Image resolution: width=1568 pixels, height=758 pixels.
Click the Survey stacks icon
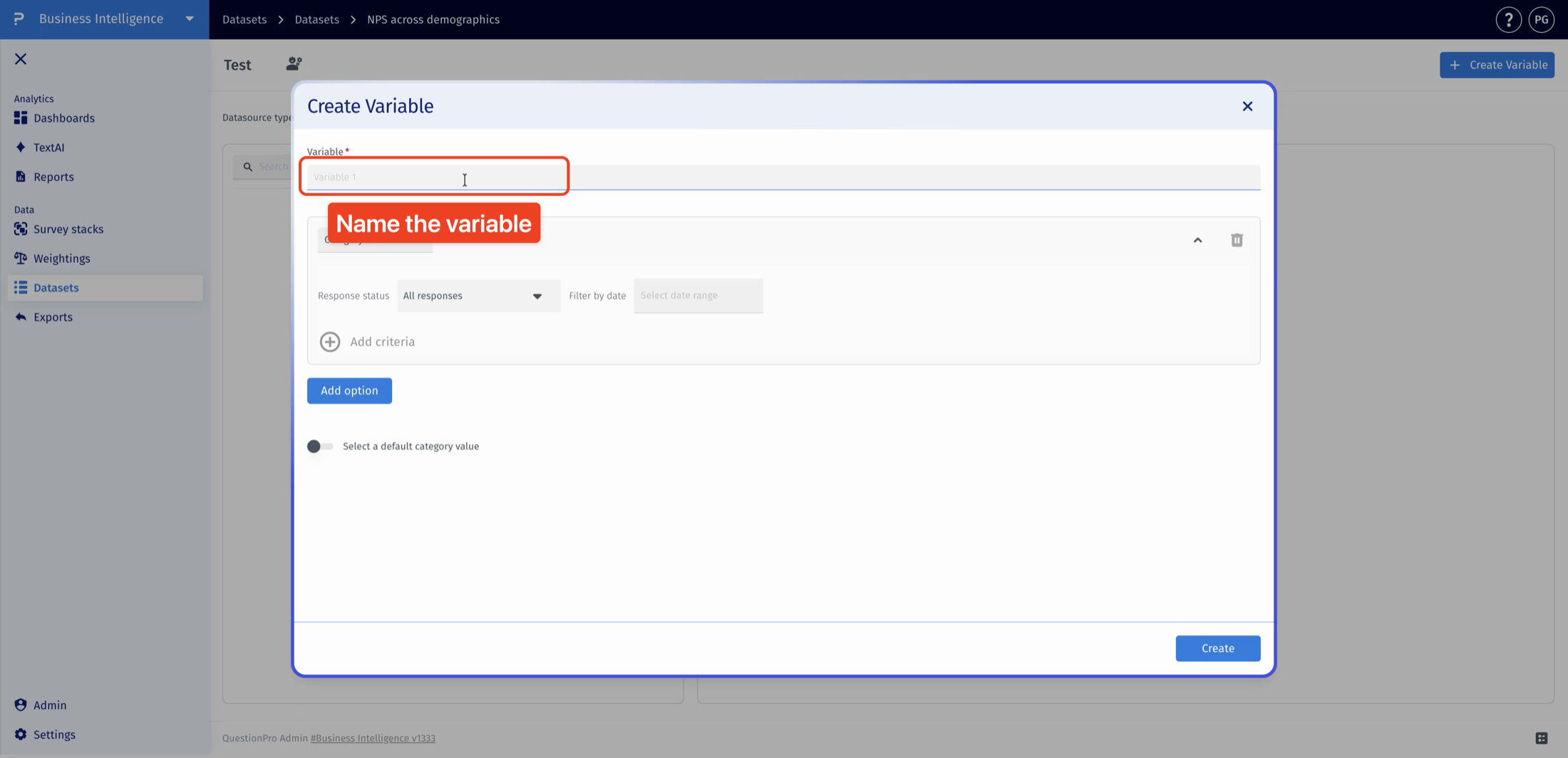click(x=21, y=229)
